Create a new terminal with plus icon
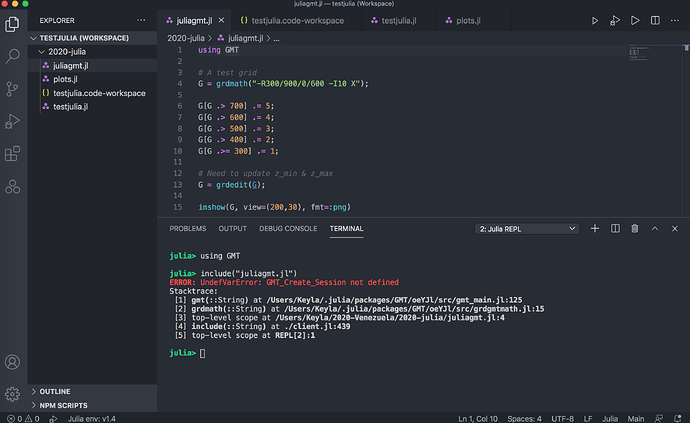The image size is (690, 423). 595,228
